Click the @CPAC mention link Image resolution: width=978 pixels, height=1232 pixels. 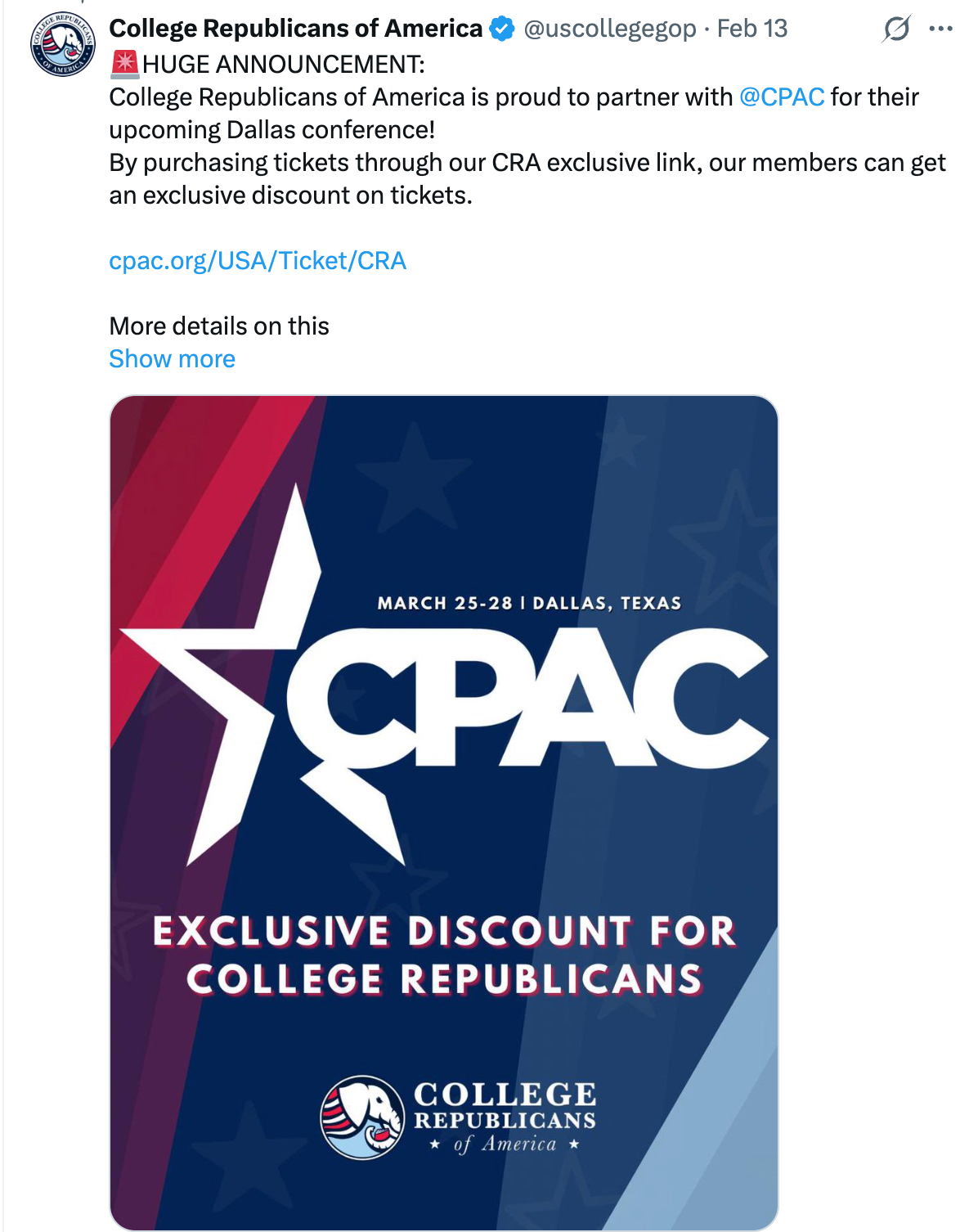pos(782,97)
